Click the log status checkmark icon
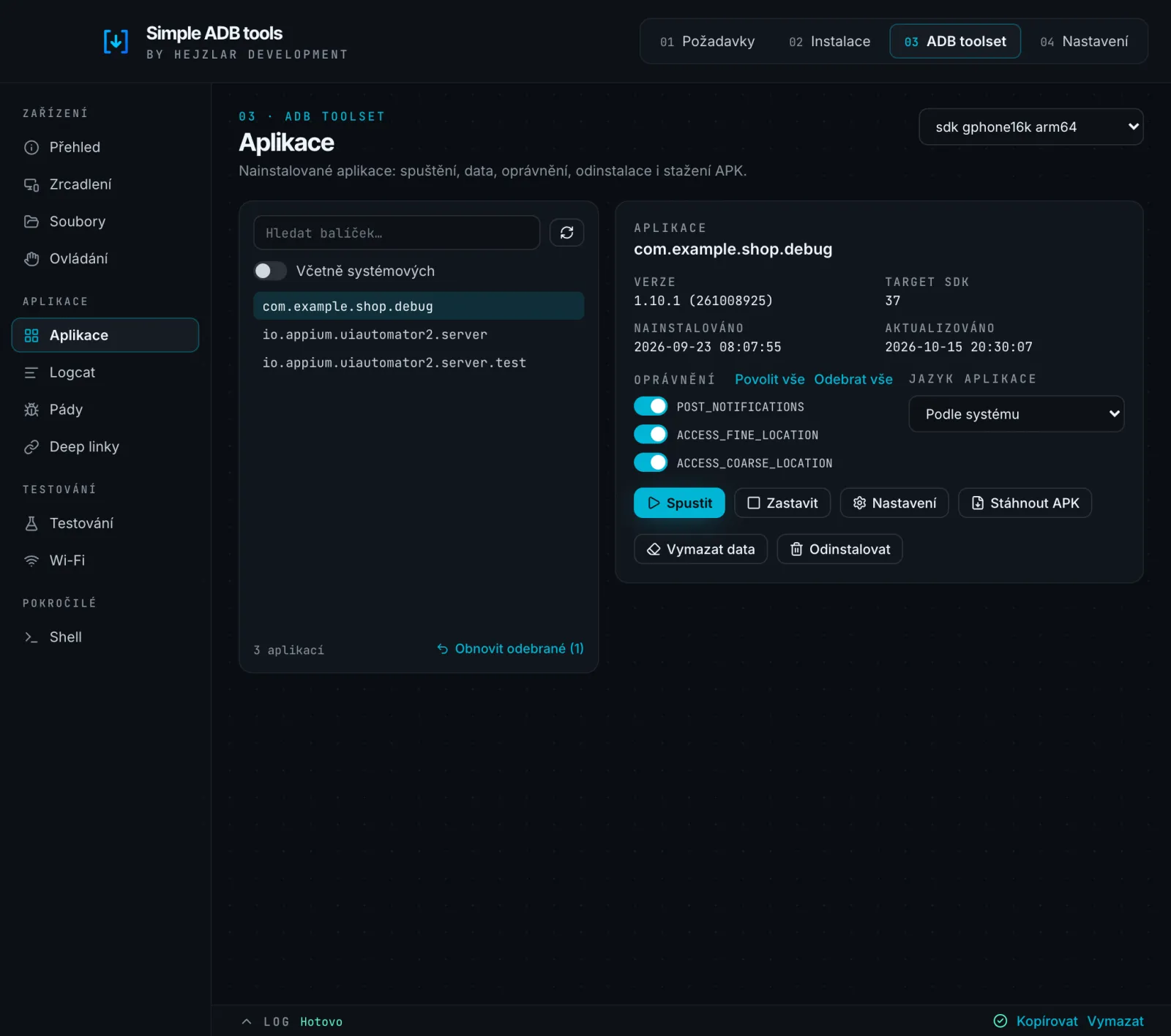Screen dimensions: 1171x1036 point(1000,1021)
